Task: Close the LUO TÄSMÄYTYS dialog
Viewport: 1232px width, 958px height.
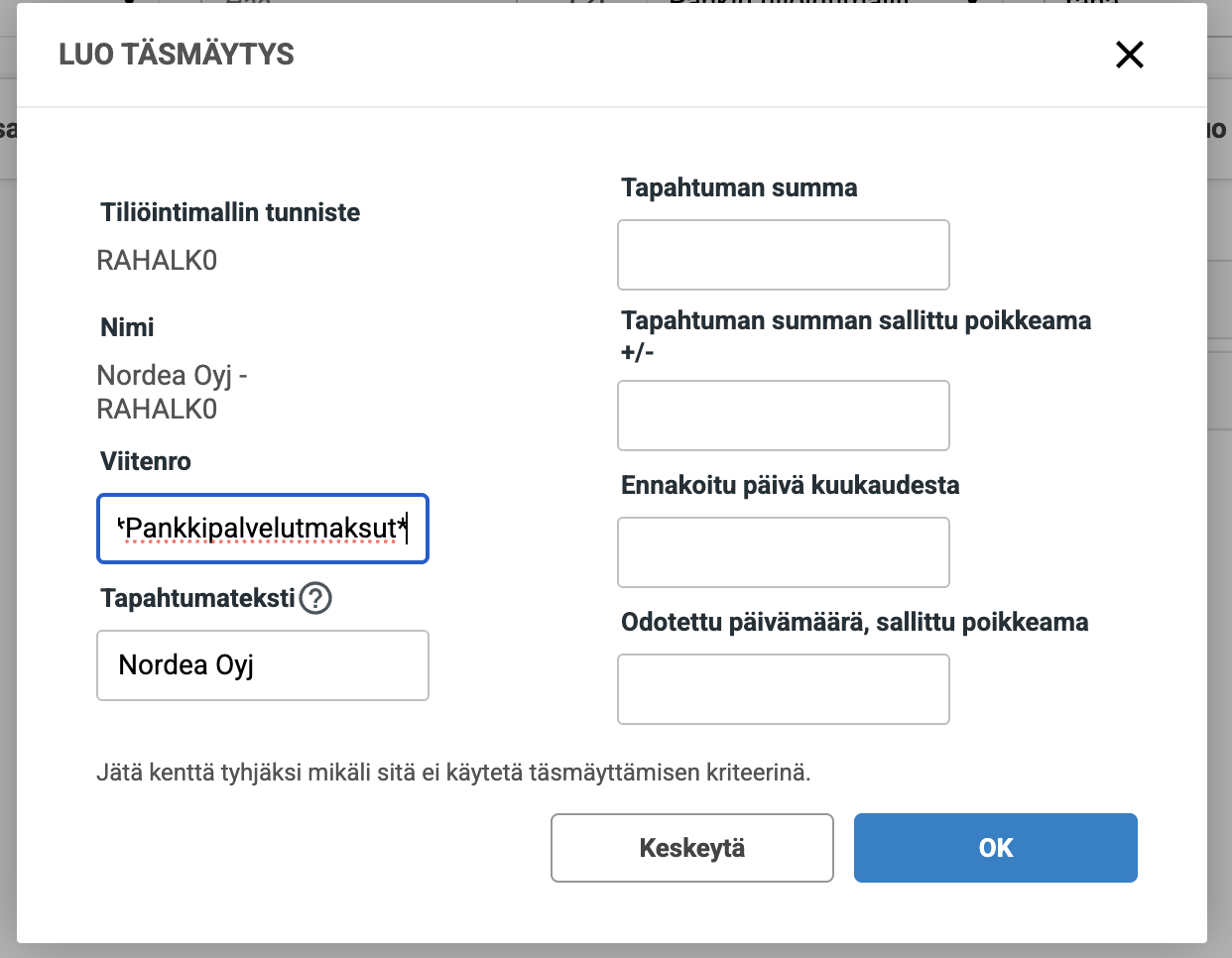Action: coord(1129,55)
